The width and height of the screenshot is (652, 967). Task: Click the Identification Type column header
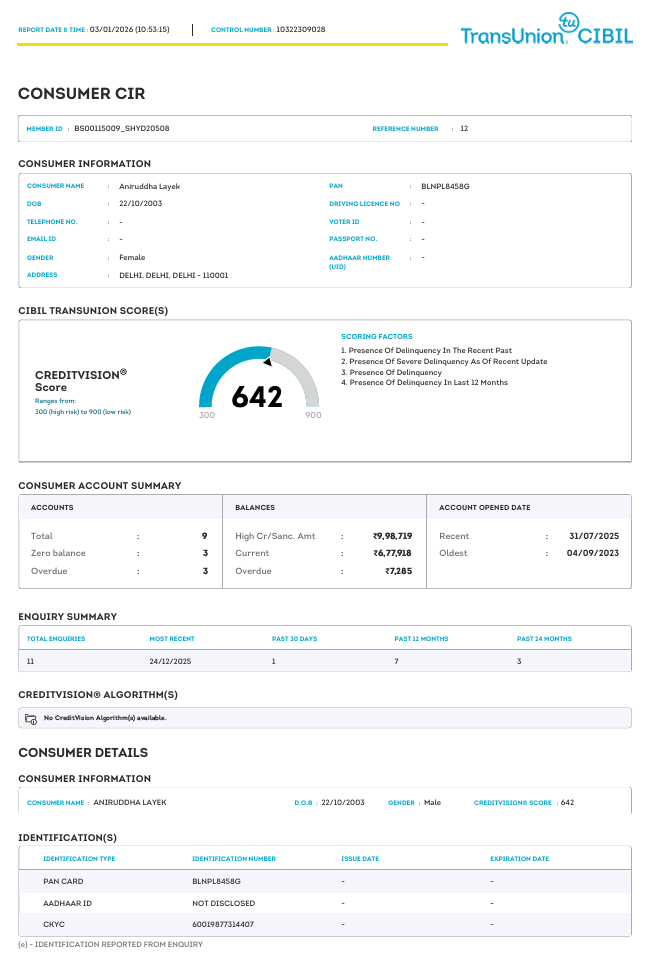click(x=79, y=859)
